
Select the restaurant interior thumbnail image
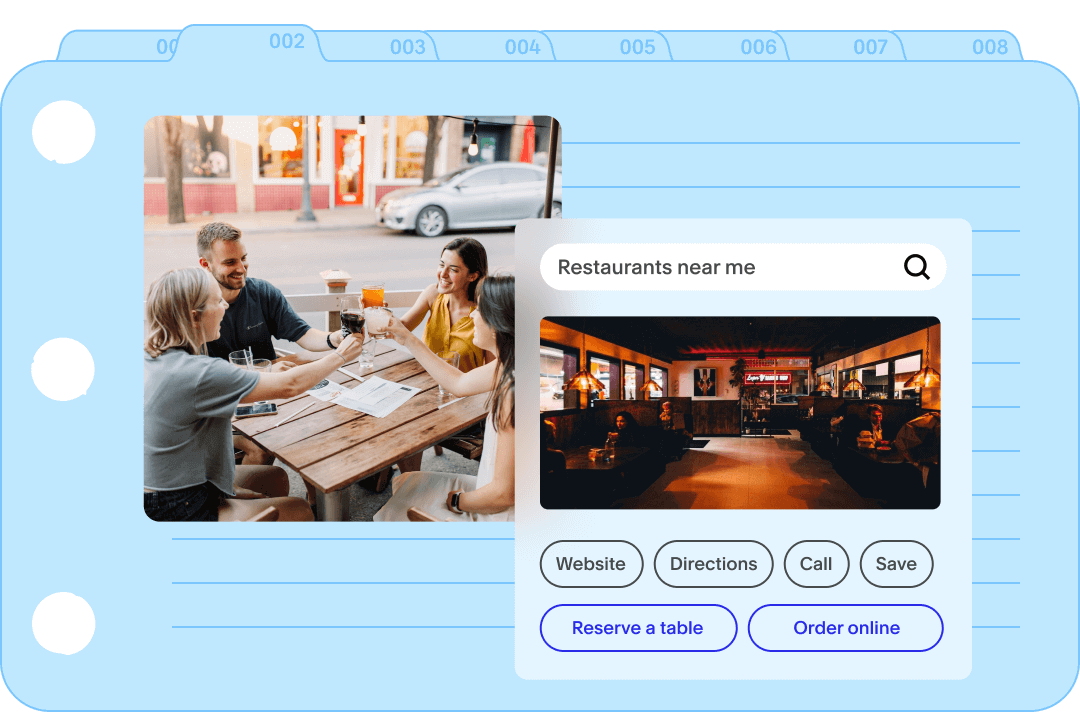coord(740,412)
